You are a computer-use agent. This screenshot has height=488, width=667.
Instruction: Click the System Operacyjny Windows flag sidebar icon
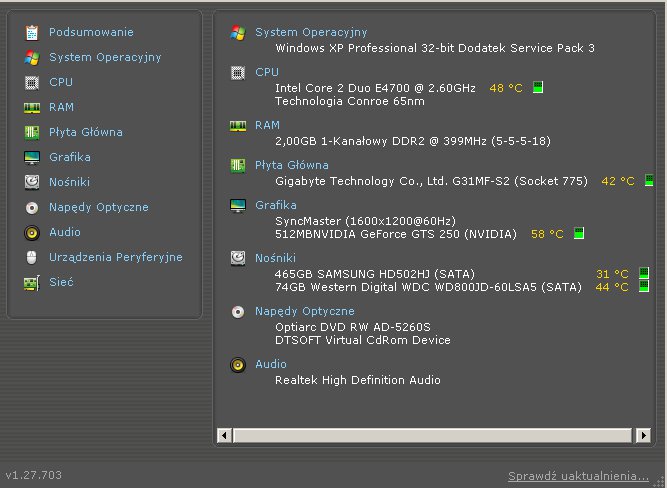point(32,57)
